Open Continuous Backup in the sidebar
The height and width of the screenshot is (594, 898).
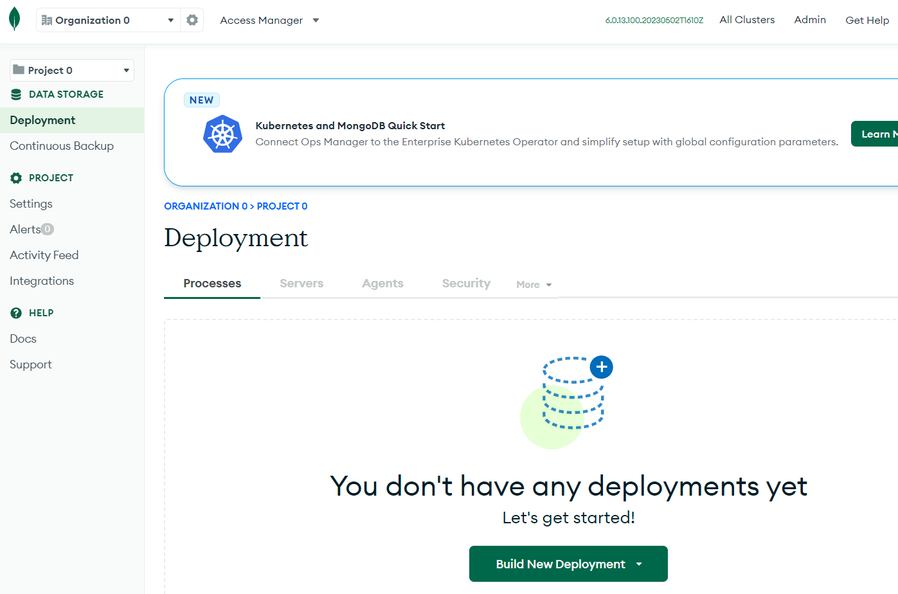[62, 146]
